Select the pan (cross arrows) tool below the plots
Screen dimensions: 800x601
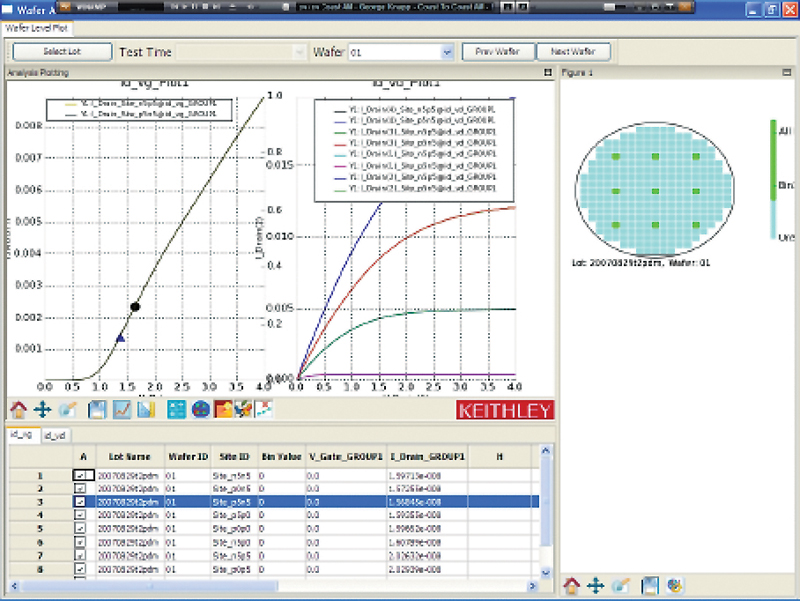[x=43, y=409]
